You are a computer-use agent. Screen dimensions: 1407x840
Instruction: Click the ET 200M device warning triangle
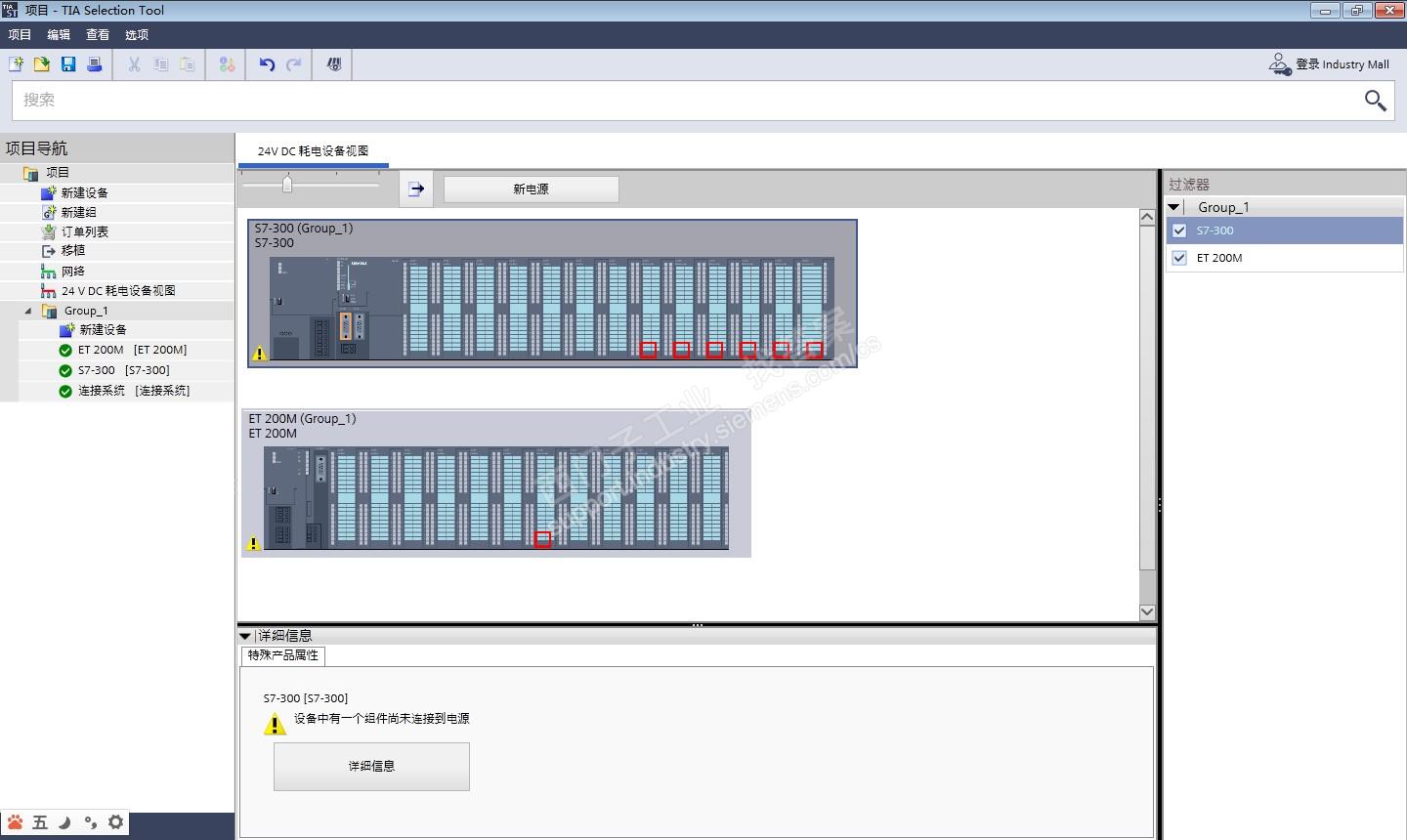253,543
